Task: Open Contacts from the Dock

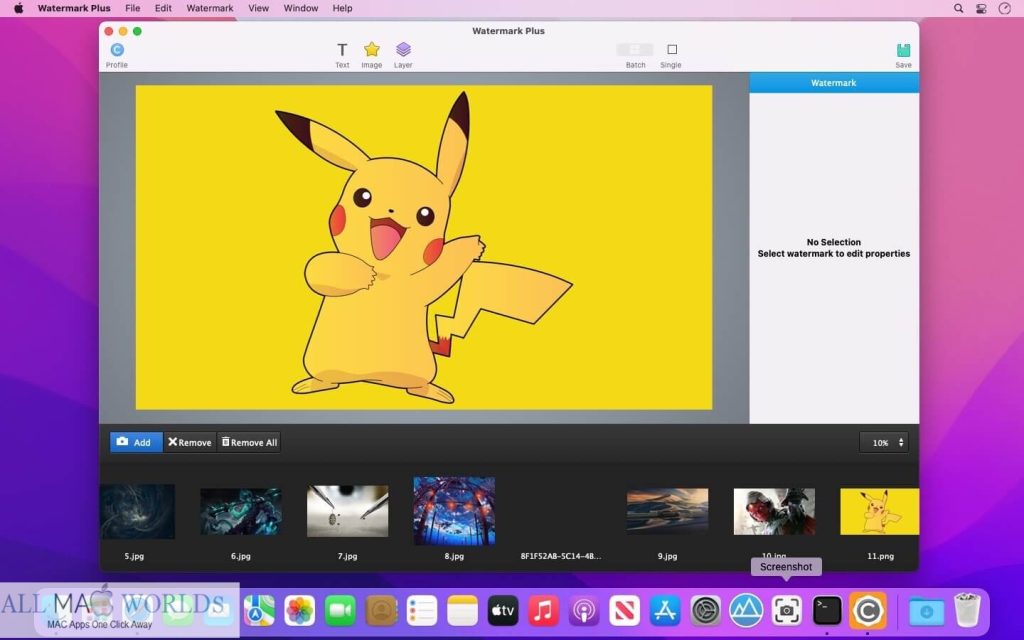Action: click(x=381, y=611)
